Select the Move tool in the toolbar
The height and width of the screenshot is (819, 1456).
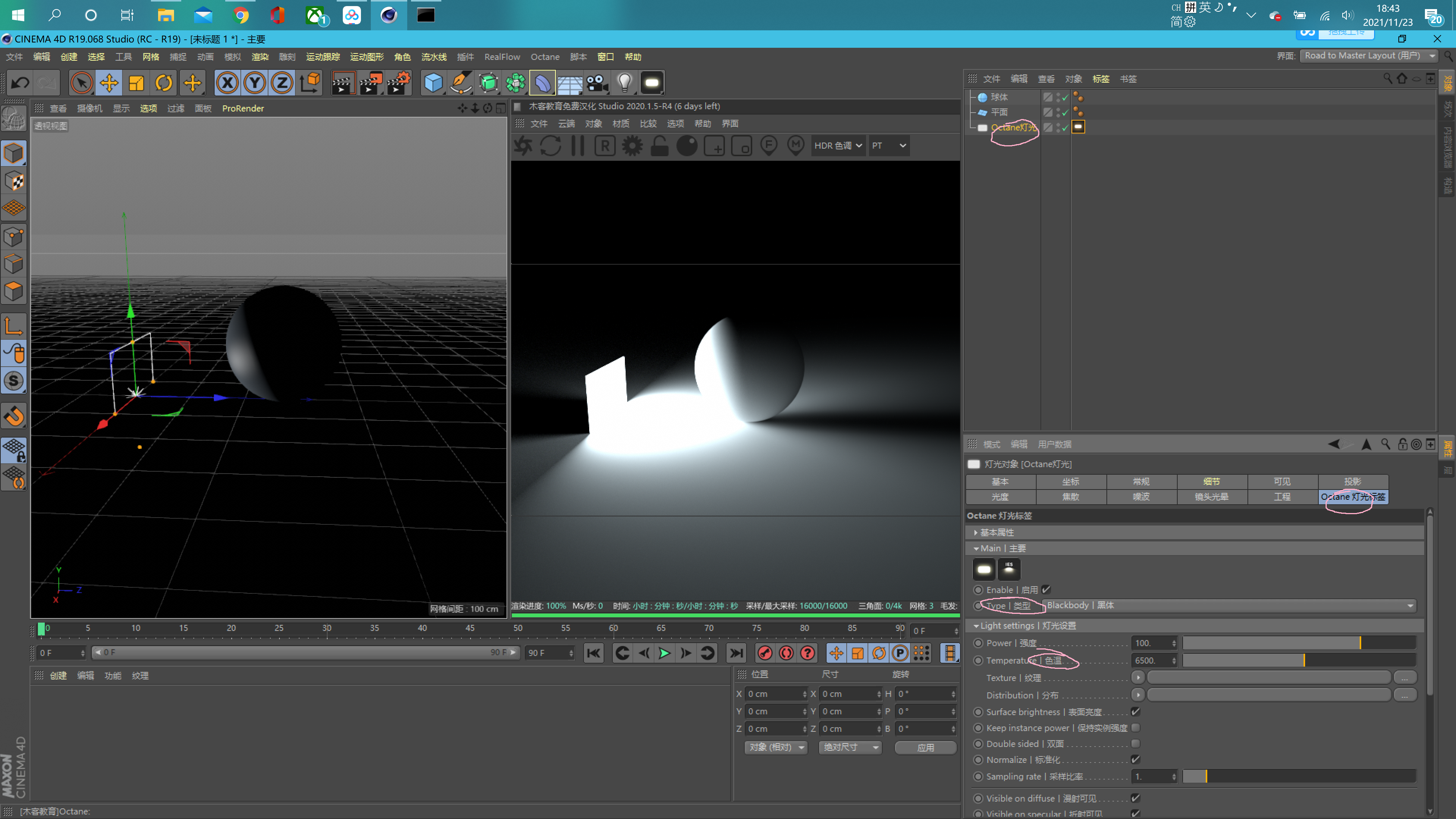click(109, 83)
